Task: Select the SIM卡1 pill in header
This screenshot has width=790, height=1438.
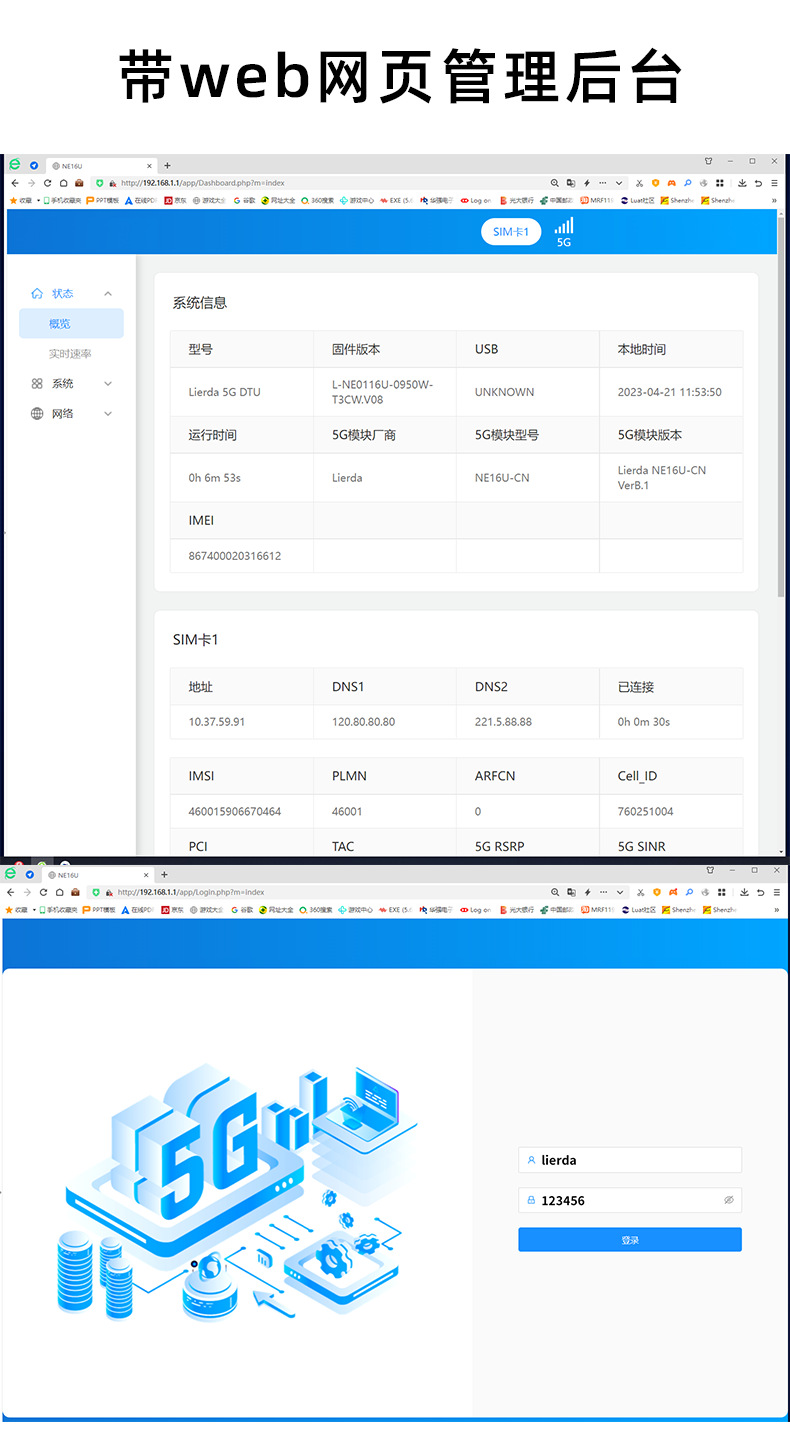Action: pos(510,232)
